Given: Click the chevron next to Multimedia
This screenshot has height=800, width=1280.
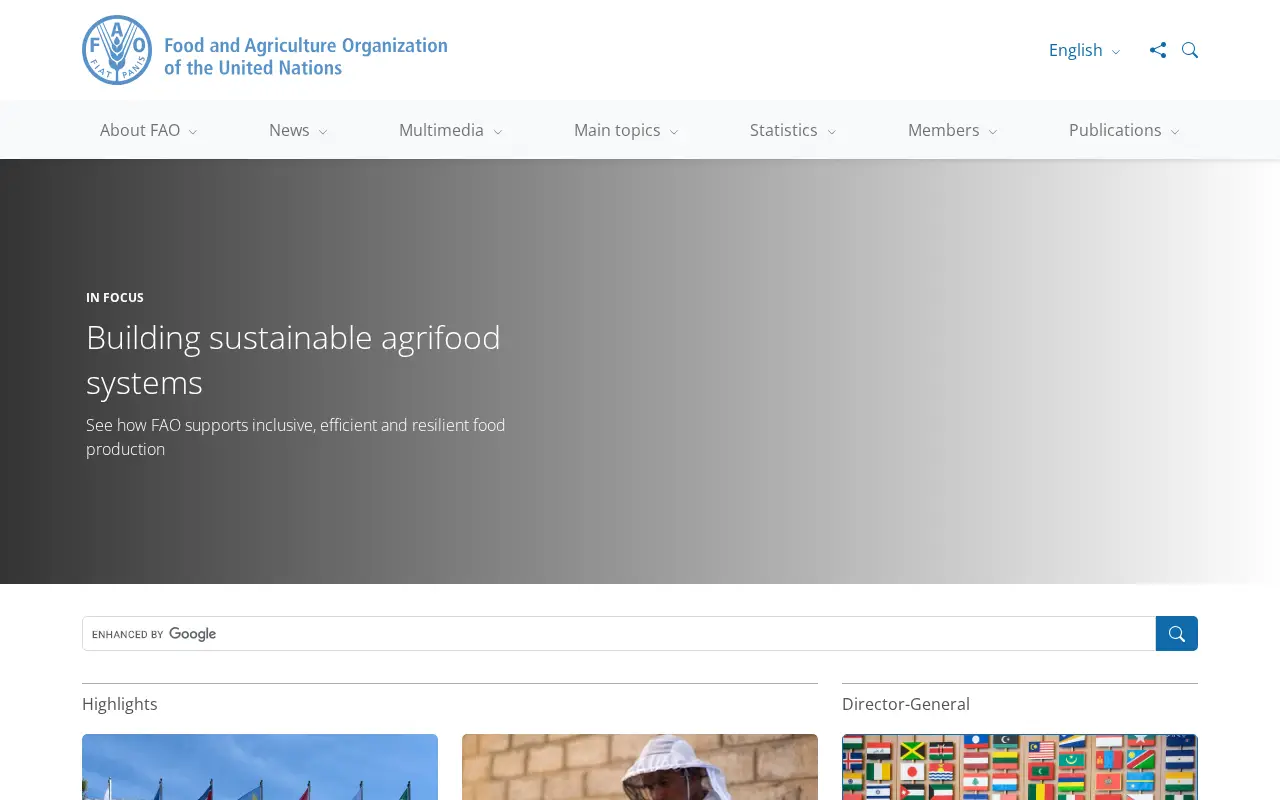Looking at the screenshot, I should coord(498,132).
